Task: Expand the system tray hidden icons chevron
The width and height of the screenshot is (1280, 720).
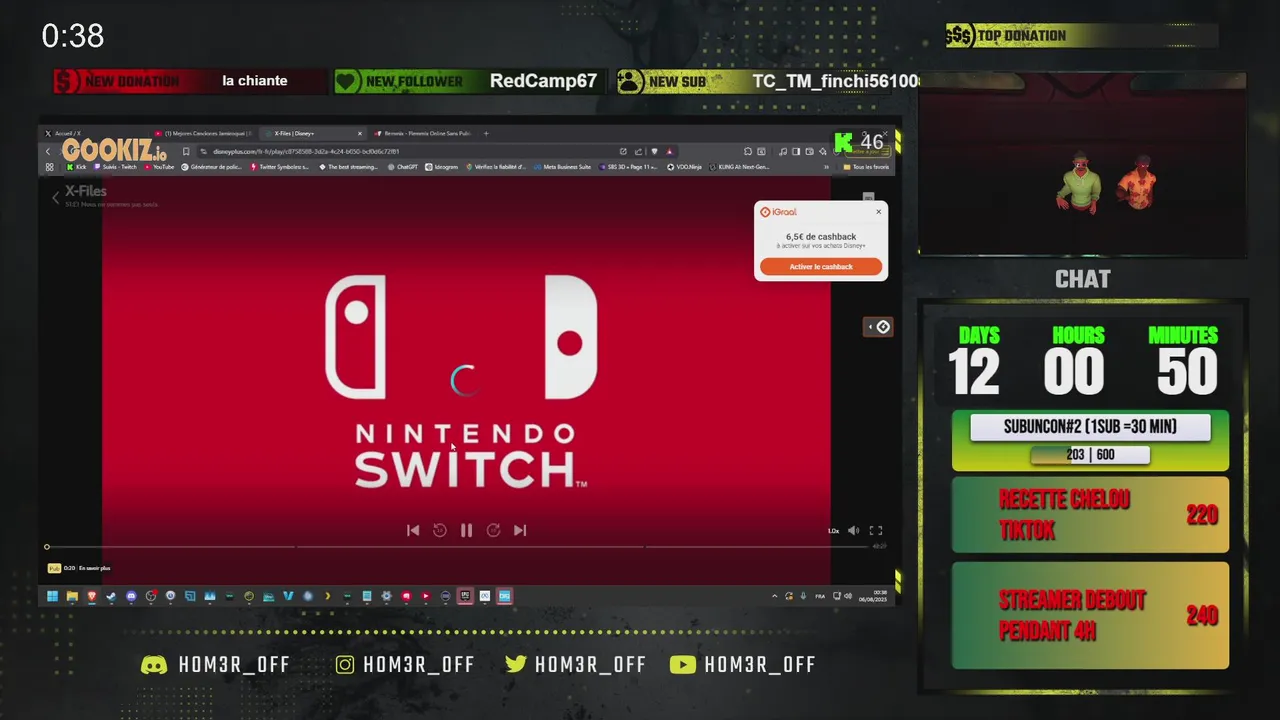Action: (x=774, y=596)
